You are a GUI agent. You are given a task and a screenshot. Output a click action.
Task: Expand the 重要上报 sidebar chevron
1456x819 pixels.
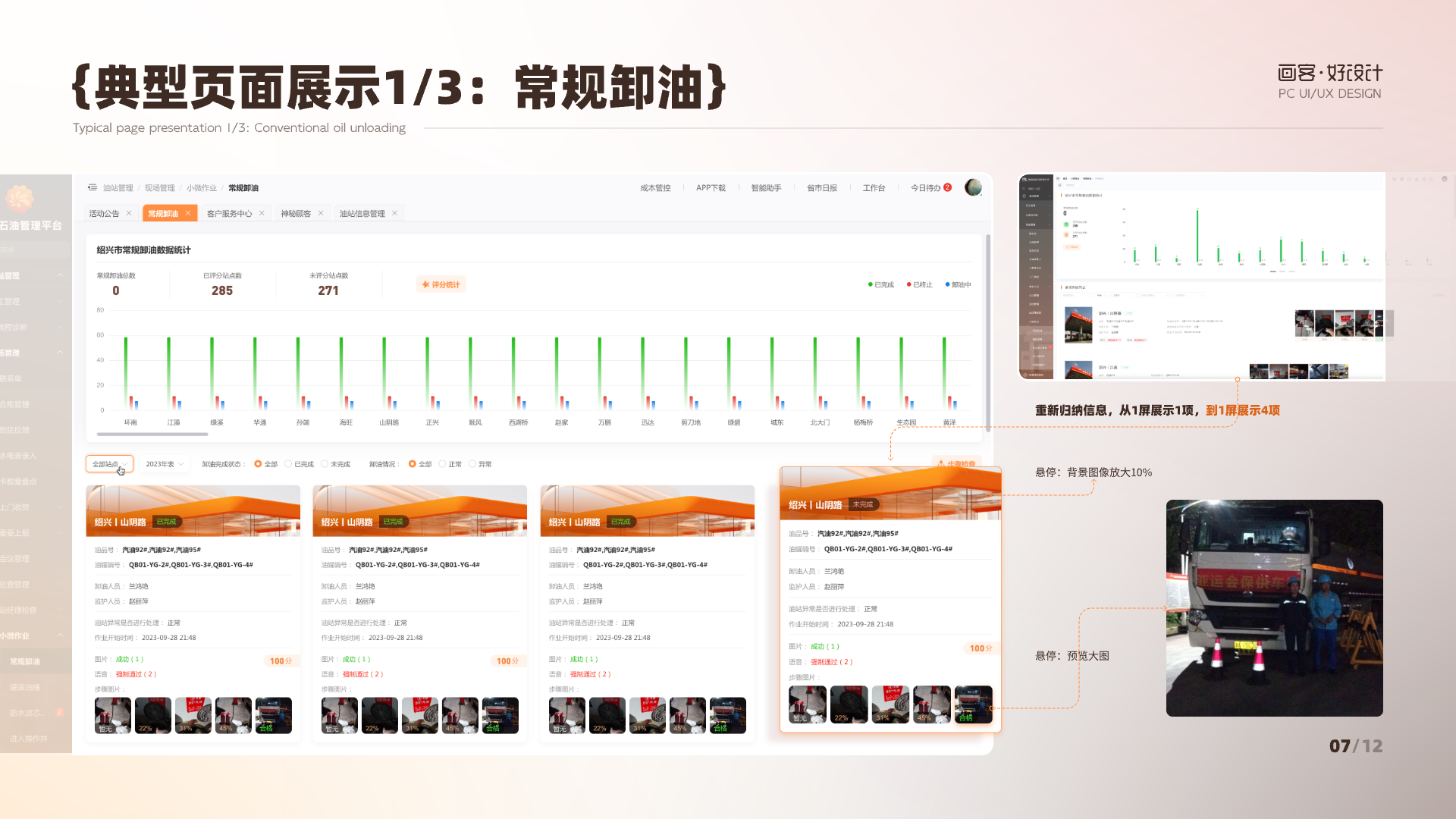coord(61,532)
